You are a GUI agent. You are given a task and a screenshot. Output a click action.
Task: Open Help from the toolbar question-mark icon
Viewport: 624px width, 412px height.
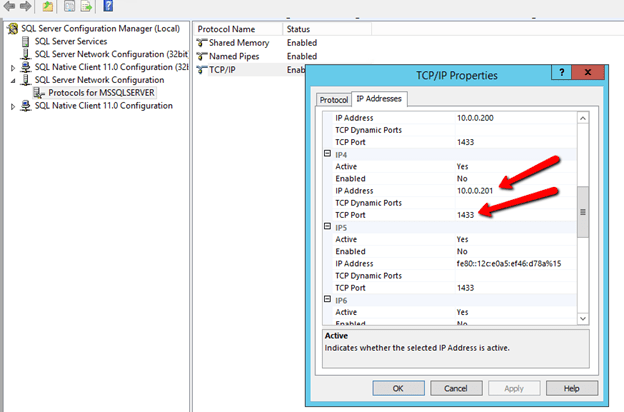(107, 6)
